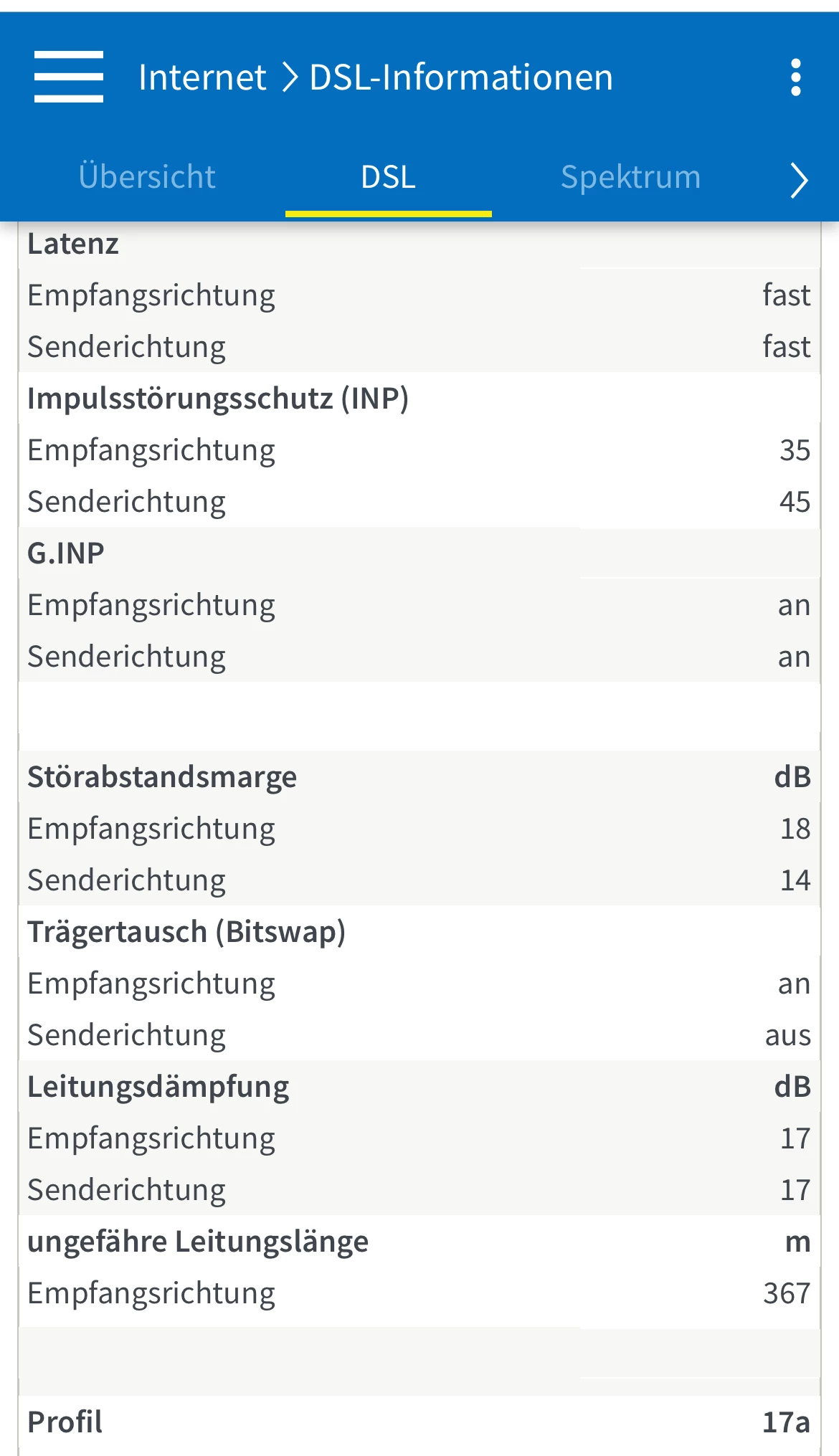This screenshot has width=839, height=1456.
Task: Click the breadcrumb chevron after Internet
Action: click(289, 77)
